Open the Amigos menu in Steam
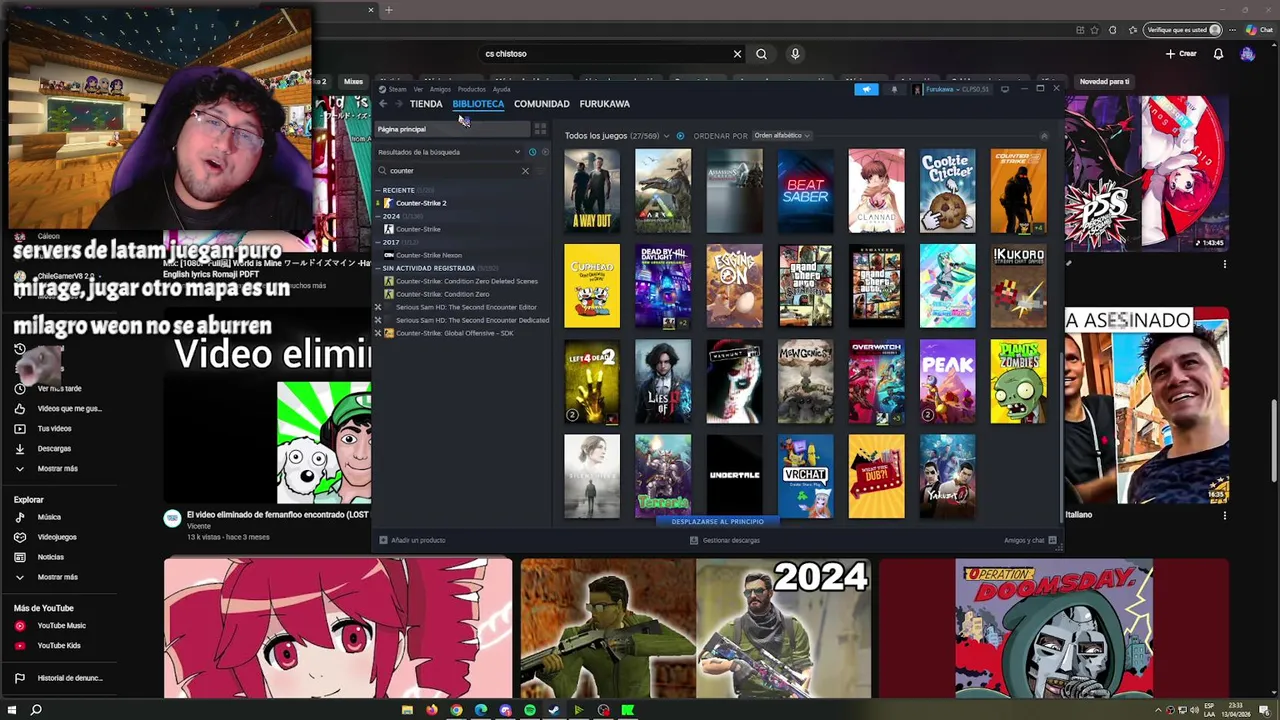This screenshot has height=720, width=1280. pyautogui.click(x=440, y=89)
